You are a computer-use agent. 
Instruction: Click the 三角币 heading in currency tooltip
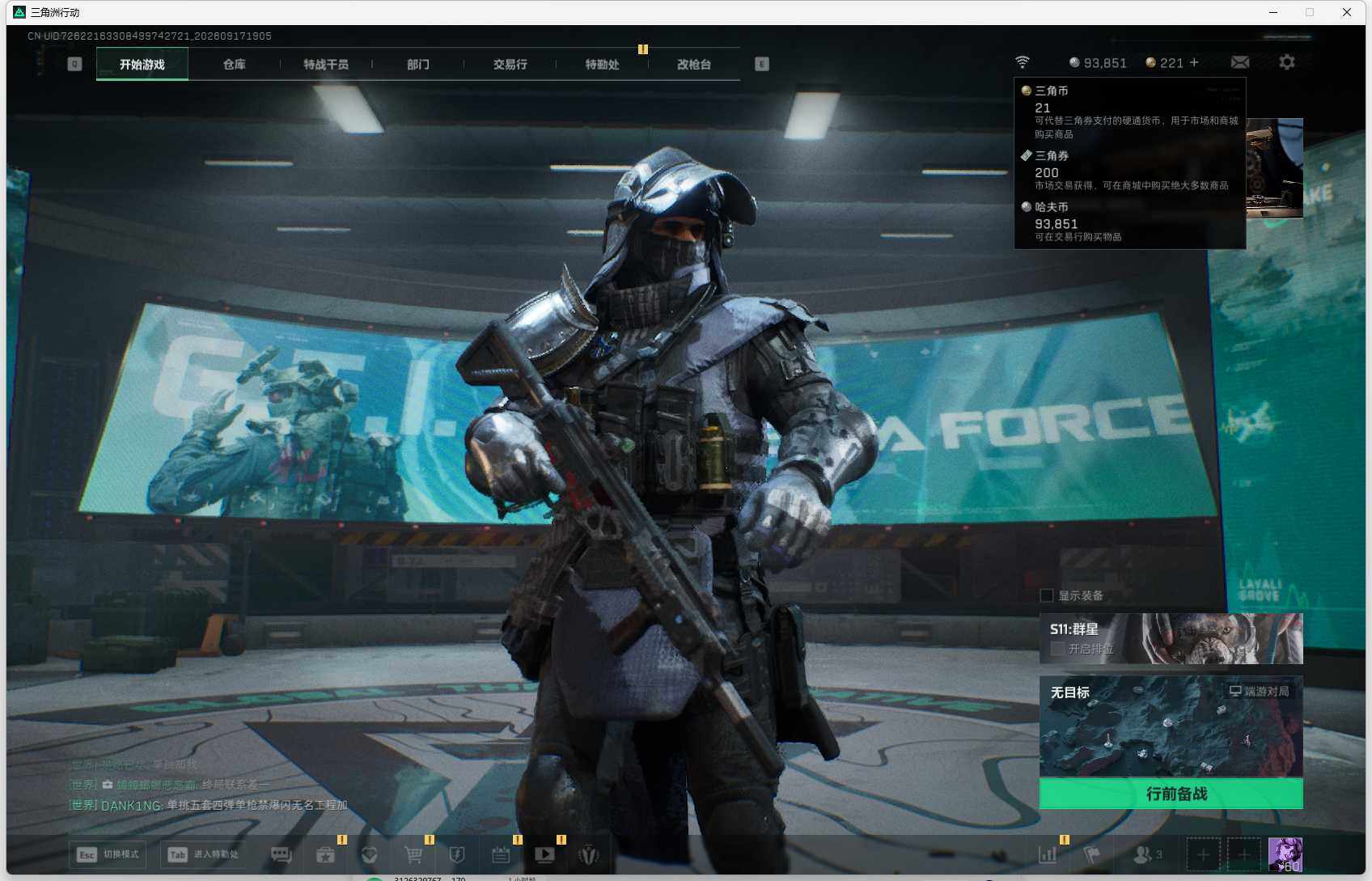pos(1052,91)
